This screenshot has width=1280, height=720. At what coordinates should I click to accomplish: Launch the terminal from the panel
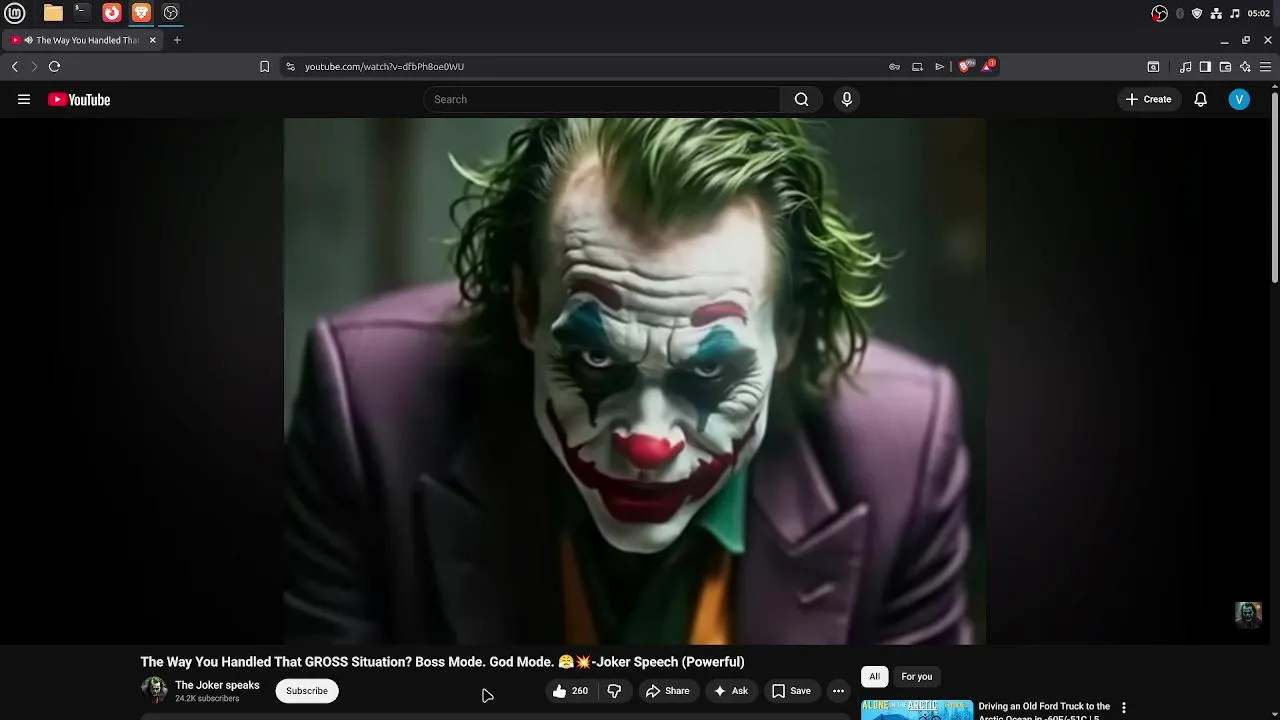(82, 13)
